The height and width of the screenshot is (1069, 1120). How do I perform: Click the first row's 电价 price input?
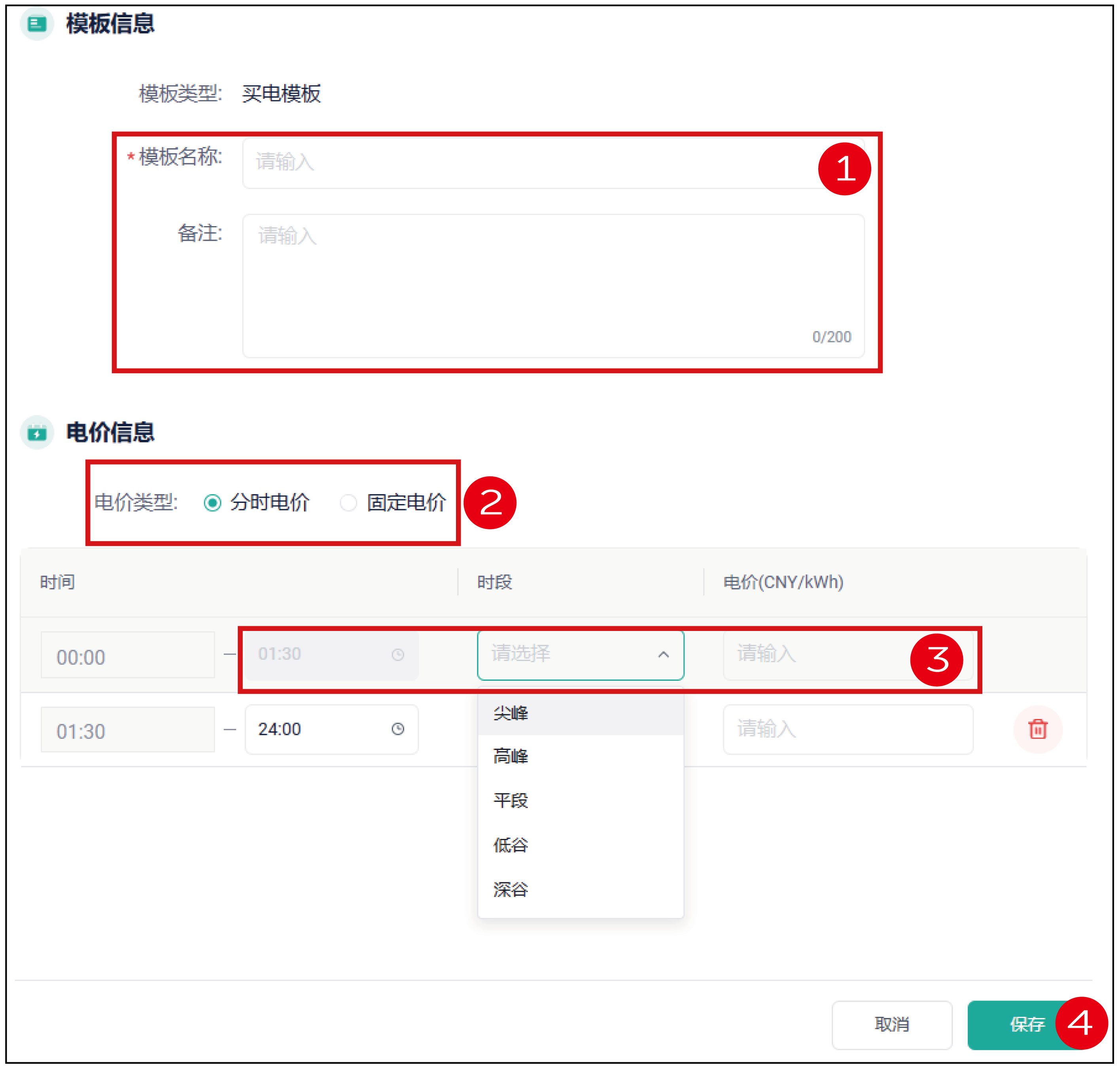[x=798, y=654]
